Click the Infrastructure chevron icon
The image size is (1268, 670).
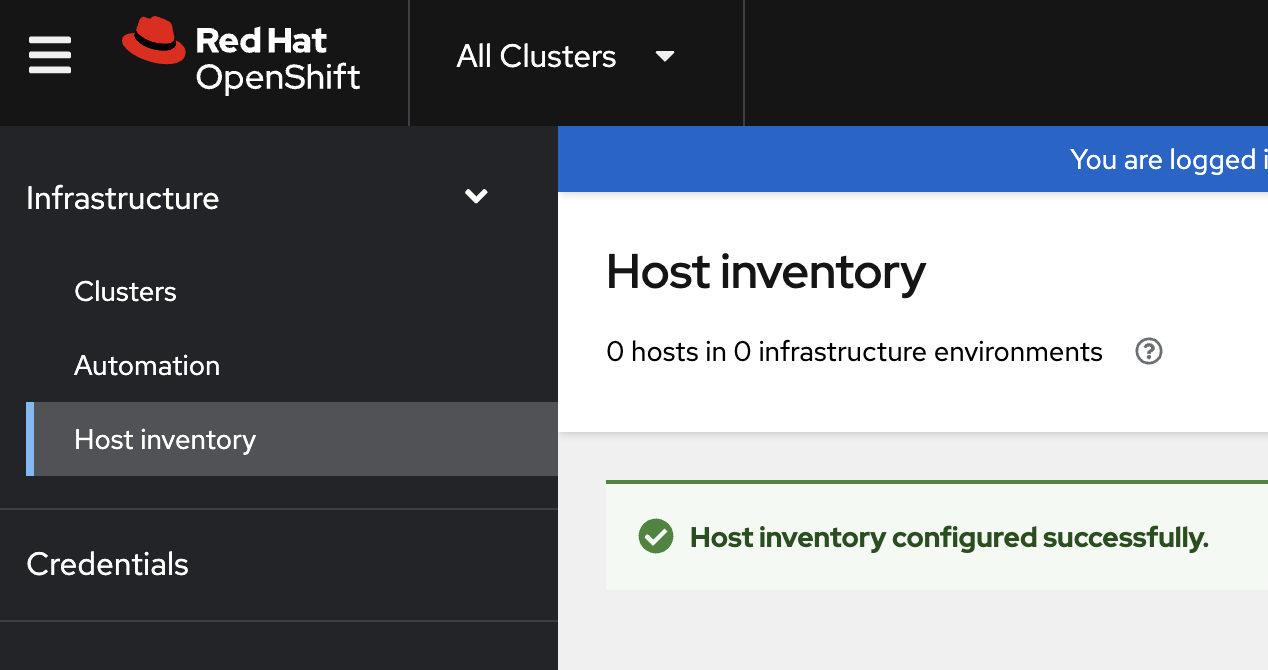pos(476,196)
